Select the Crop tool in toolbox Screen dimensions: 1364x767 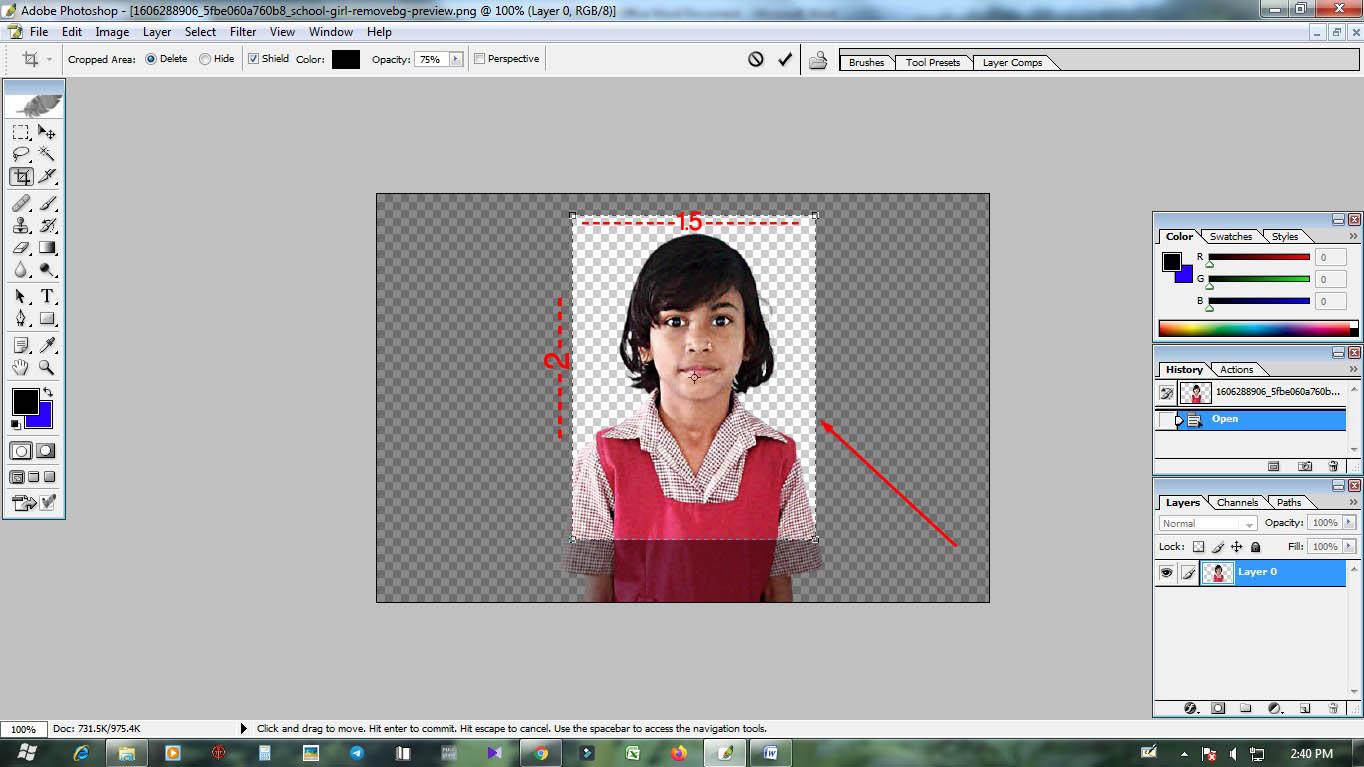coord(21,177)
